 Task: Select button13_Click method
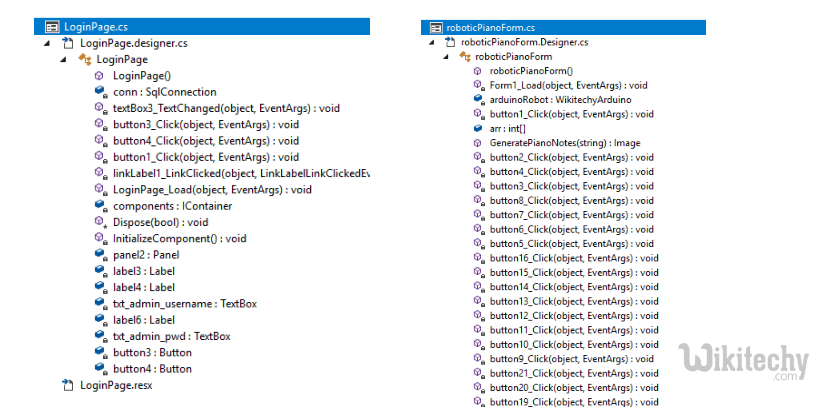(574, 301)
